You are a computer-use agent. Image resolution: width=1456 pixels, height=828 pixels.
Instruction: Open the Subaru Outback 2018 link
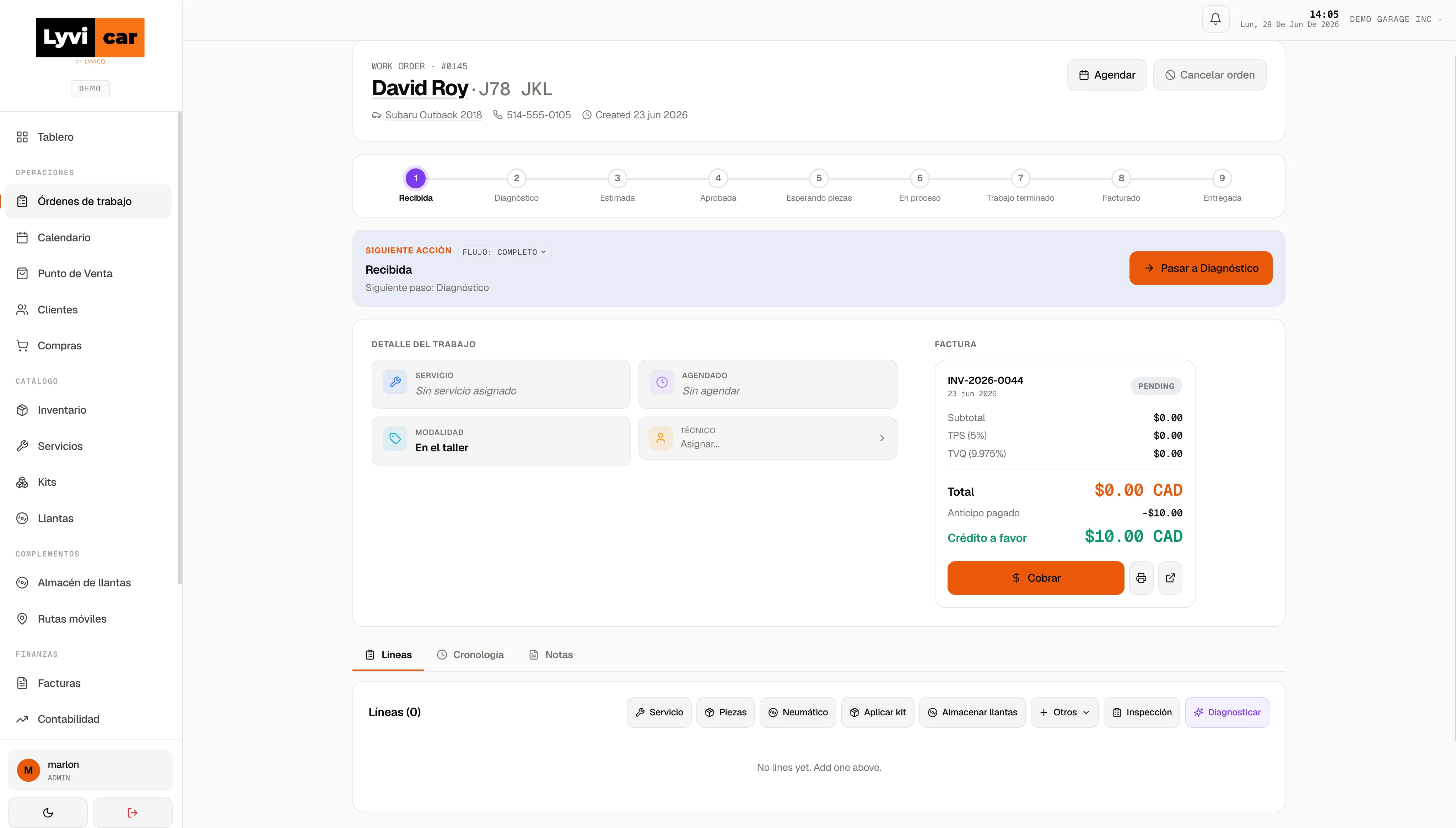[x=433, y=115]
